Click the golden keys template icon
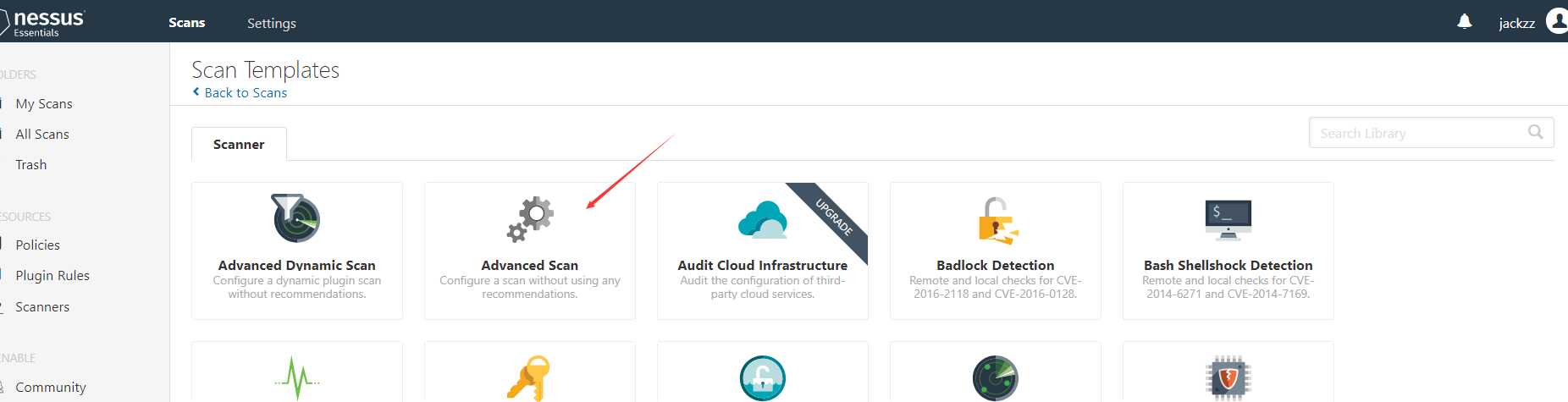The image size is (1568, 402). [x=529, y=378]
